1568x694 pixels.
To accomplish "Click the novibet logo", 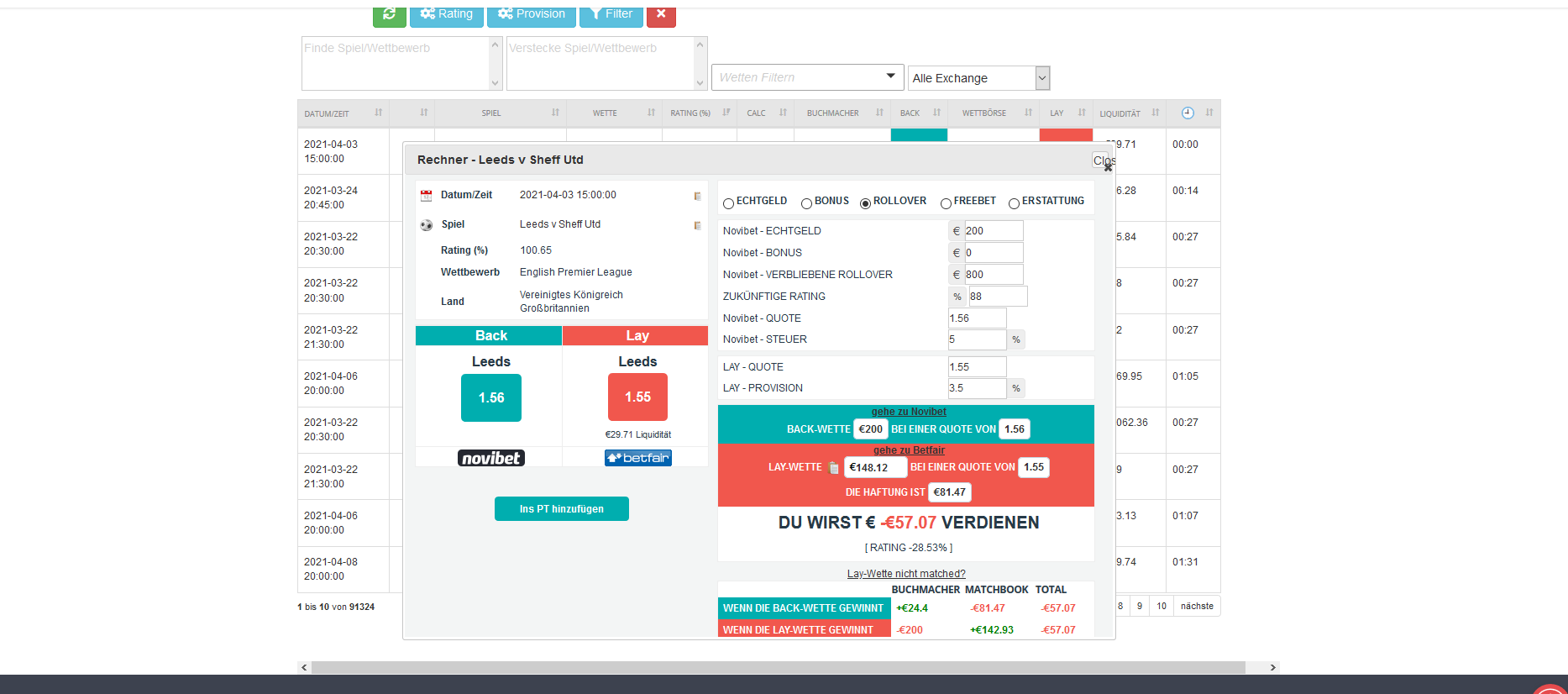I will [x=491, y=458].
